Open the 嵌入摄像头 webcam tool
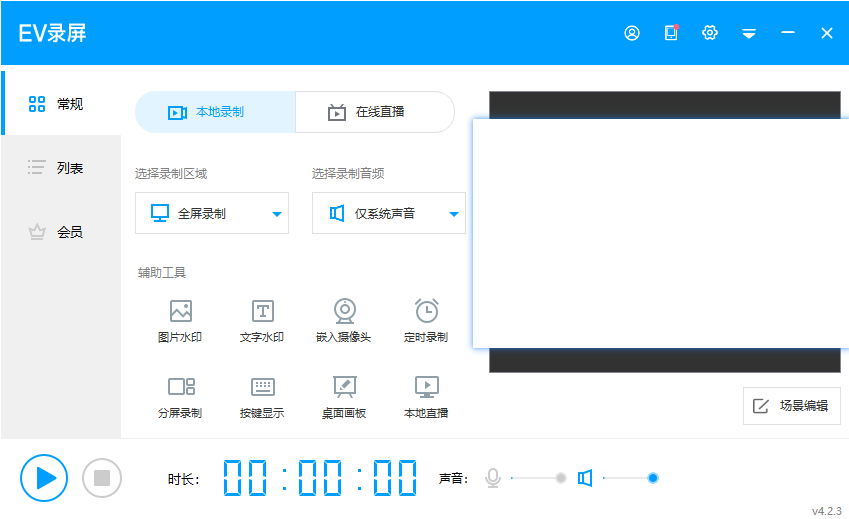Image resolution: width=849 pixels, height=519 pixels. pyautogui.click(x=344, y=321)
